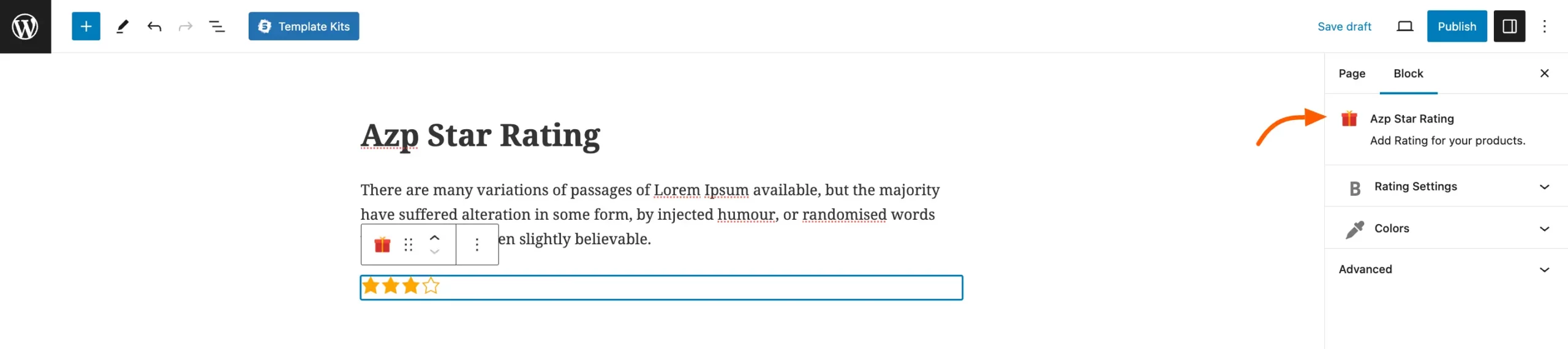The width and height of the screenshot is (1568, 349).
Task: Click the WordPress logo icon
Action: pyautogui.click(x=25, y=26)
